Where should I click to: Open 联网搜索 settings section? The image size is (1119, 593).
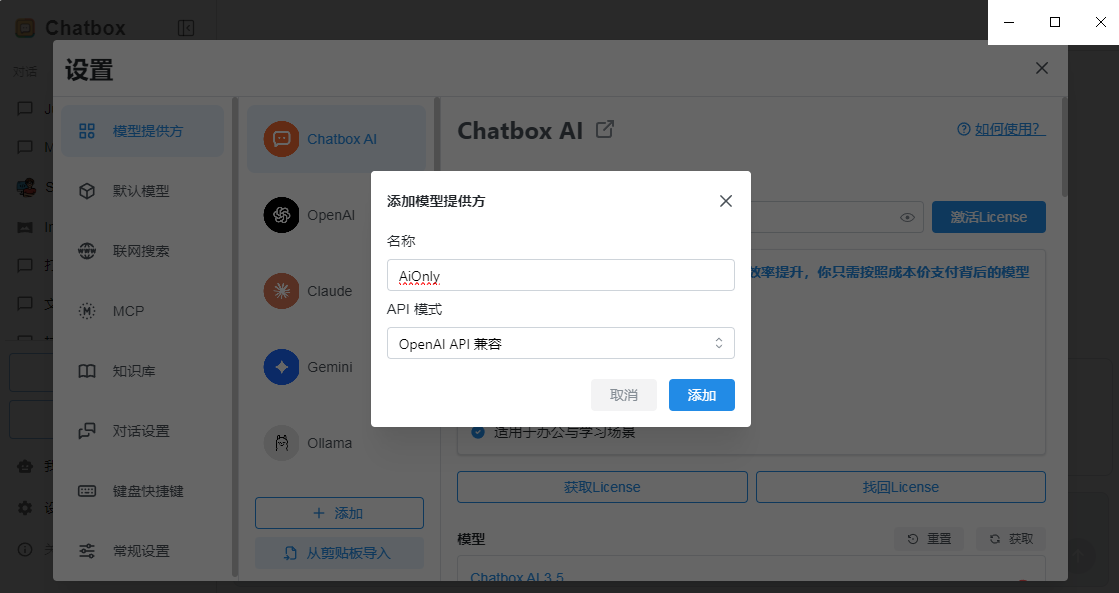pyautogui.click(x=143, y=251)
